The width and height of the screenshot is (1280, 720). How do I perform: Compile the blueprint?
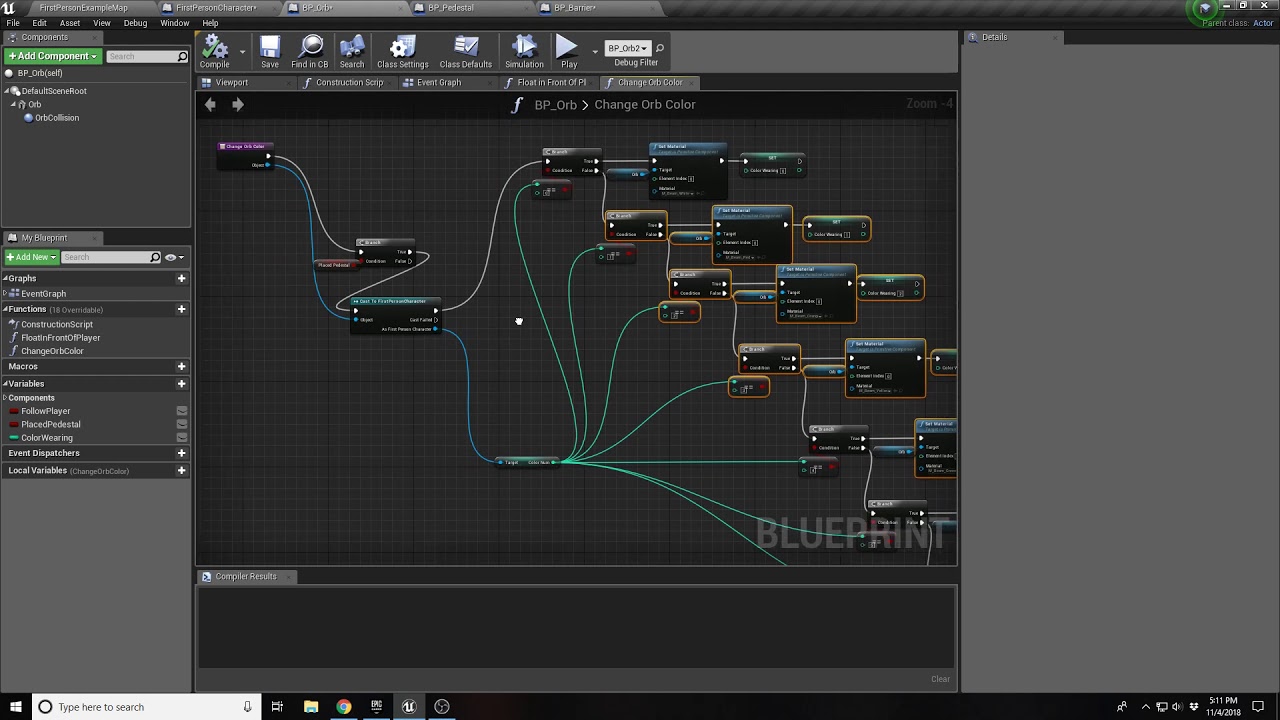click(x=215, y=53)
